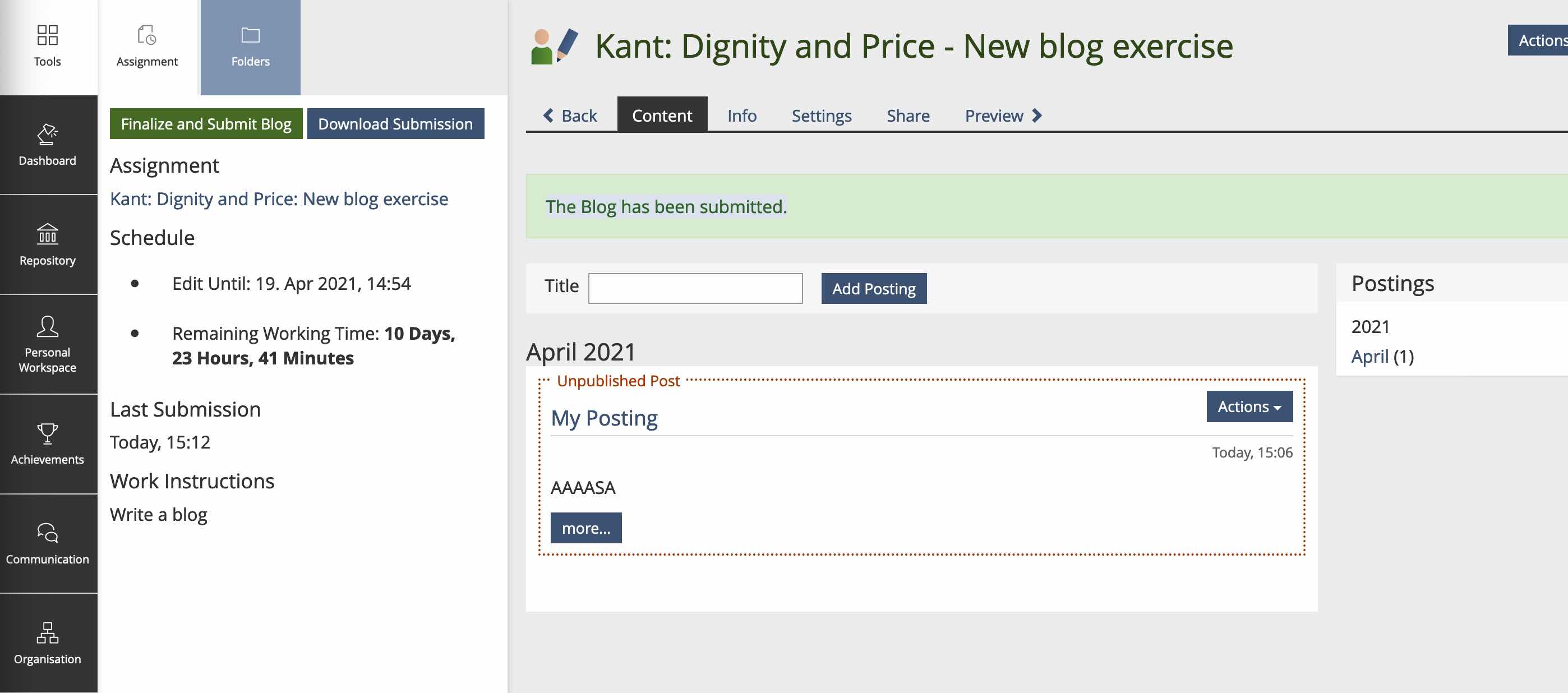
Task: Open the Achievements trophy icon
Action: [x=47, y=434]
